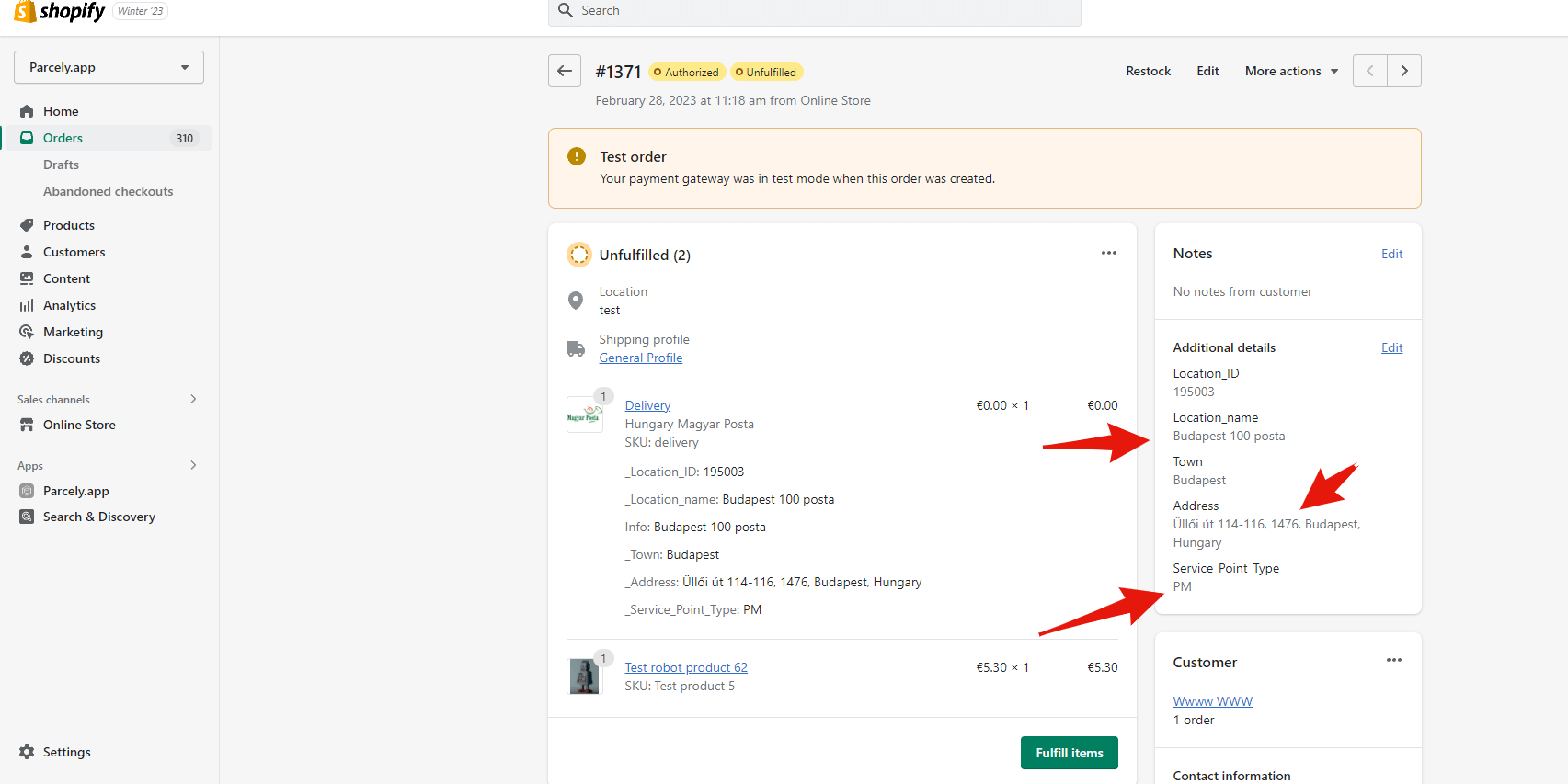
Task: Open customer Wwww WWW link
Action: 1212,701
